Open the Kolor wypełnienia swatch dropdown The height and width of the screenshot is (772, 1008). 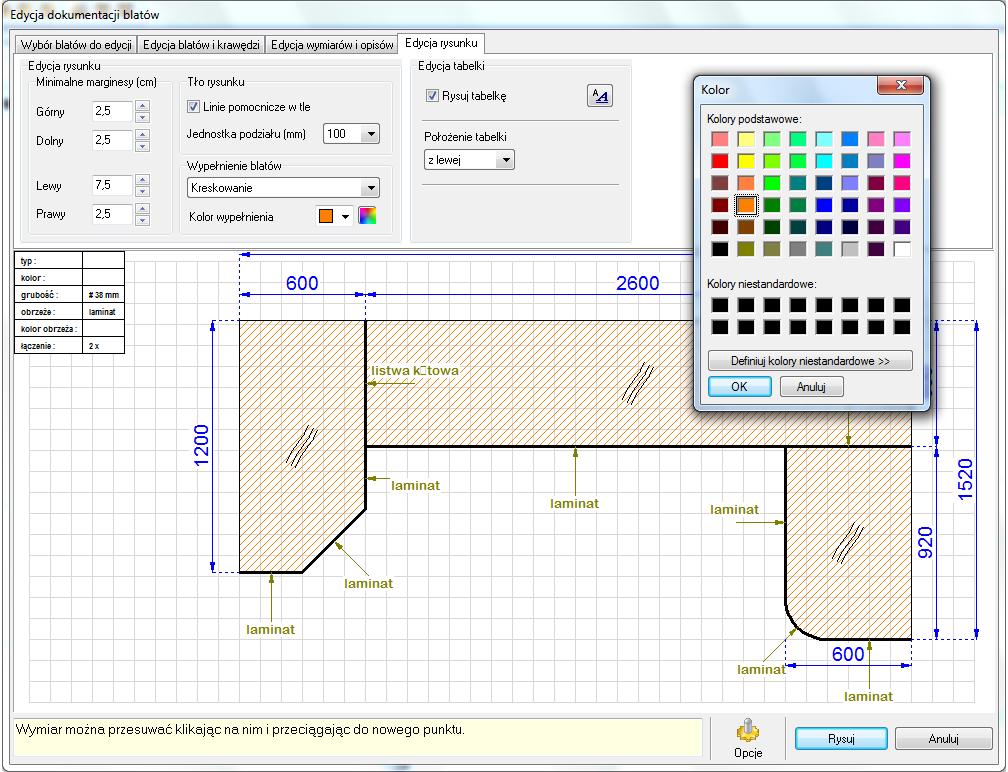(x=345, y=217)
